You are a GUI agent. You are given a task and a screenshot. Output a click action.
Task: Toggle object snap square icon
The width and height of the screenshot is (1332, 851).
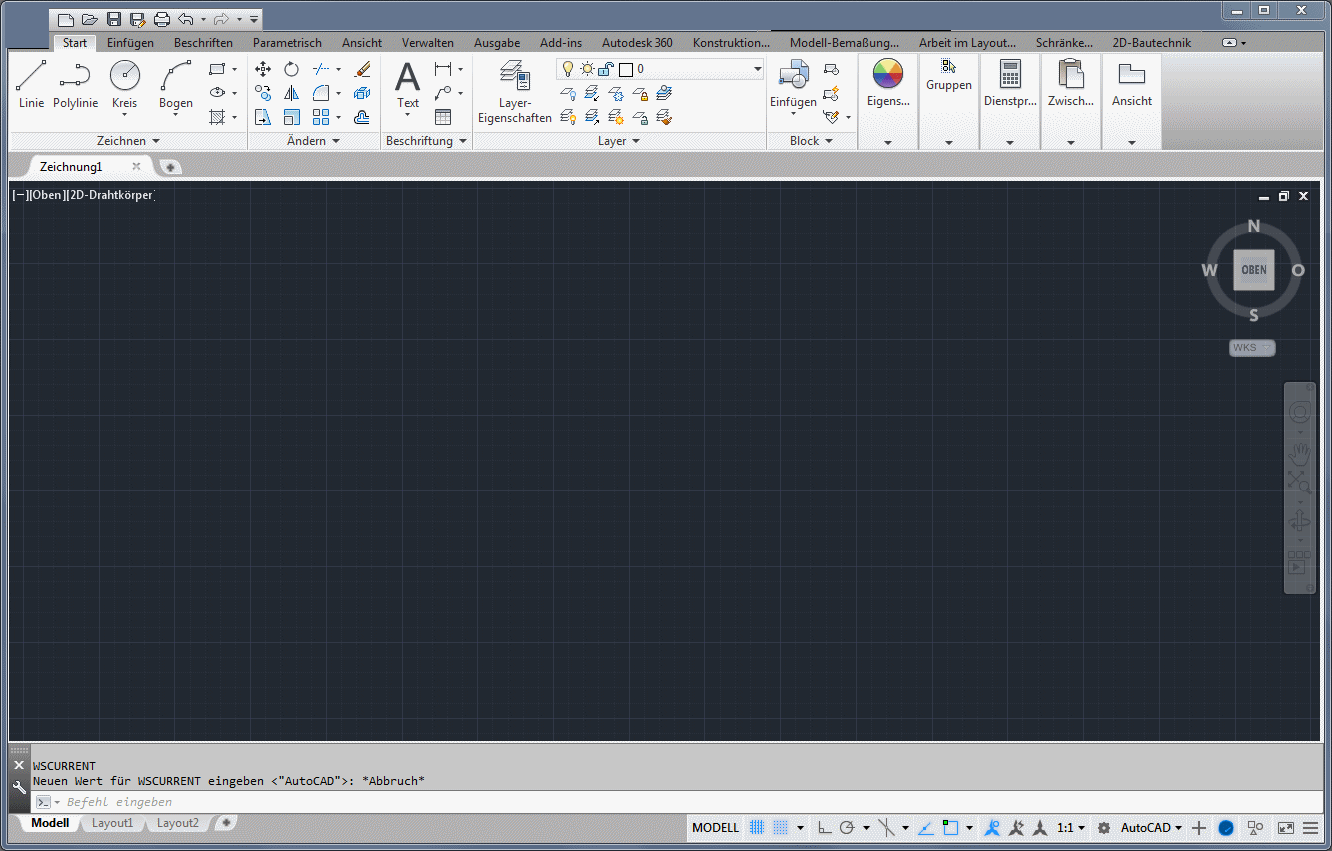click(950, 828)
